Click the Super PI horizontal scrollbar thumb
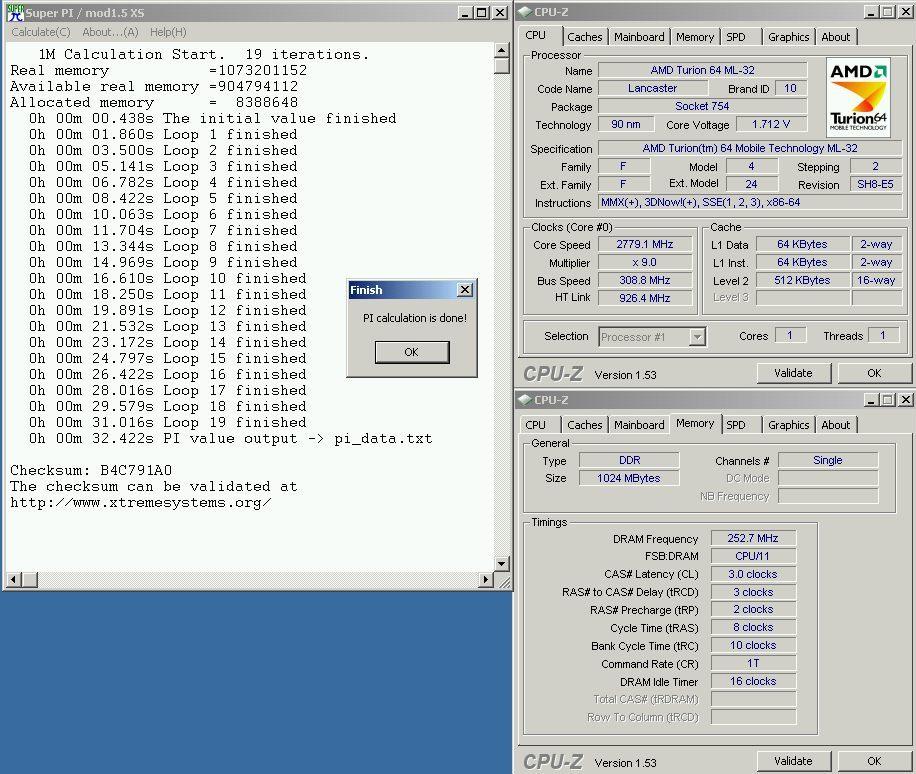 coord(30,579)
